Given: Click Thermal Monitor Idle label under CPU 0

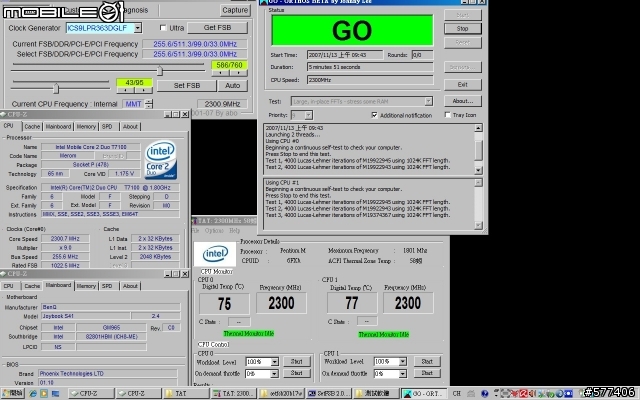Looking at the screenshot, I should point(249,334).
